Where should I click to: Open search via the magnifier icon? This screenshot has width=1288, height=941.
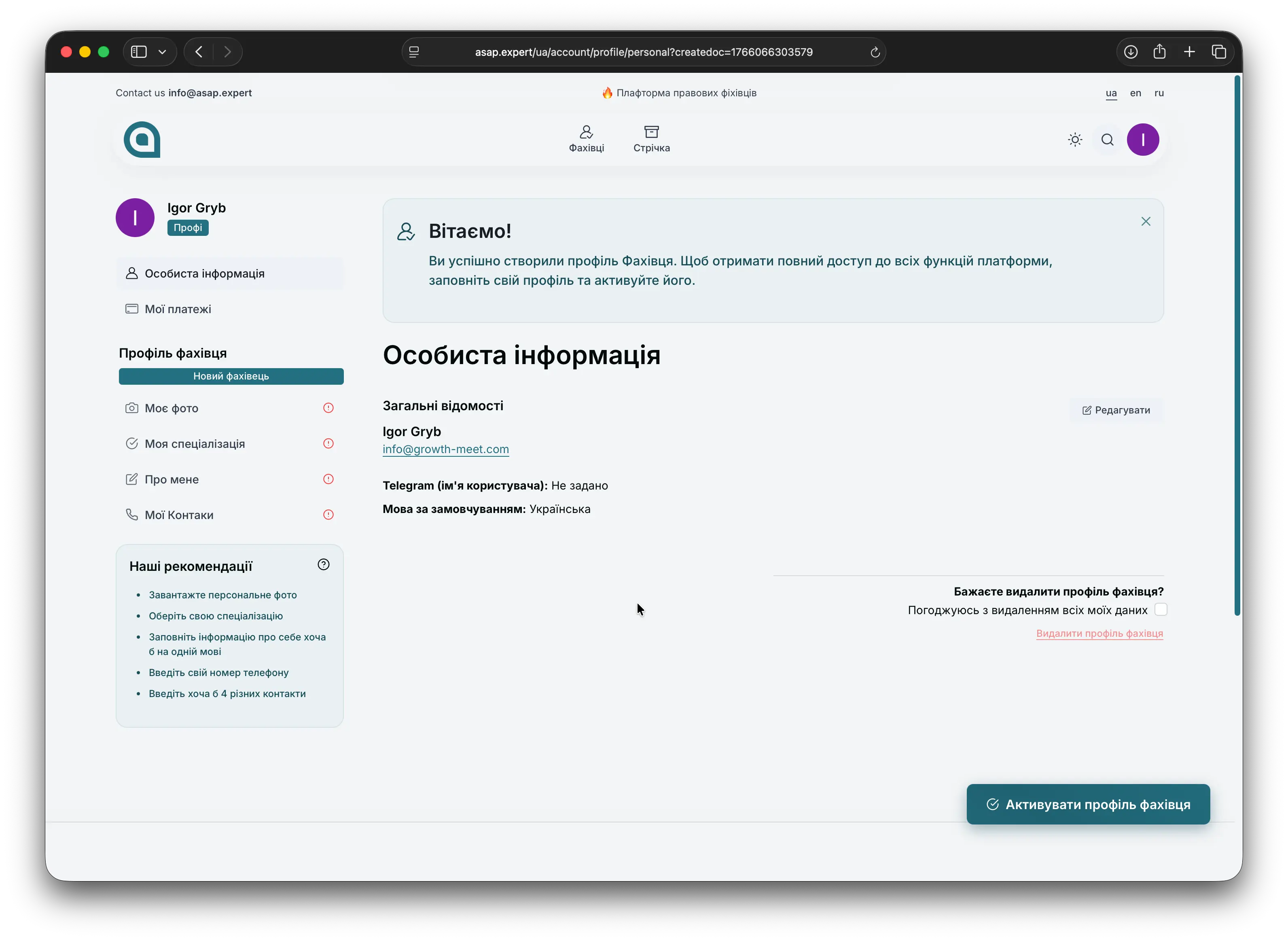click(1107, 139)
